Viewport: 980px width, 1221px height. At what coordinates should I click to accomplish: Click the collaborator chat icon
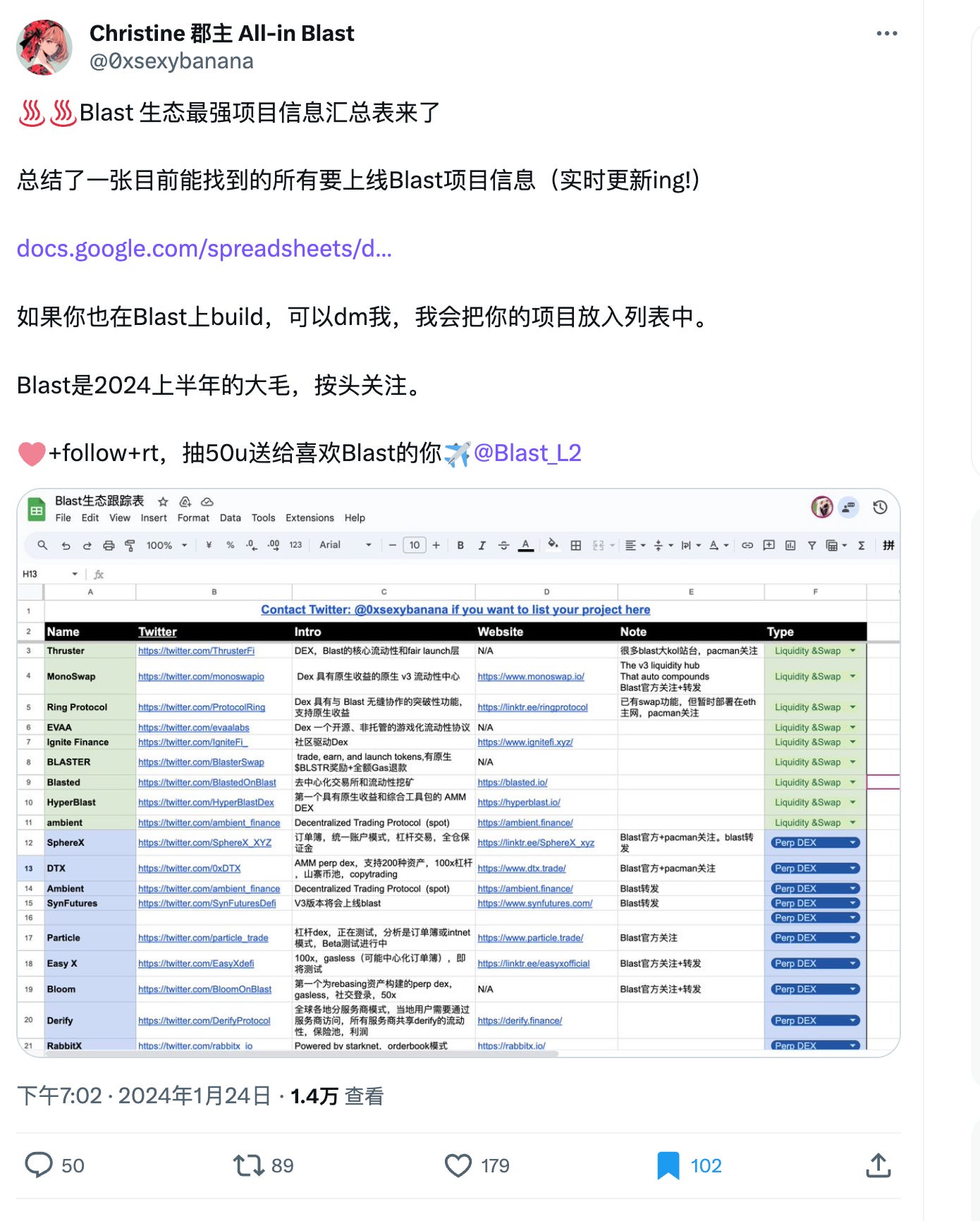(x=848, y=507)
